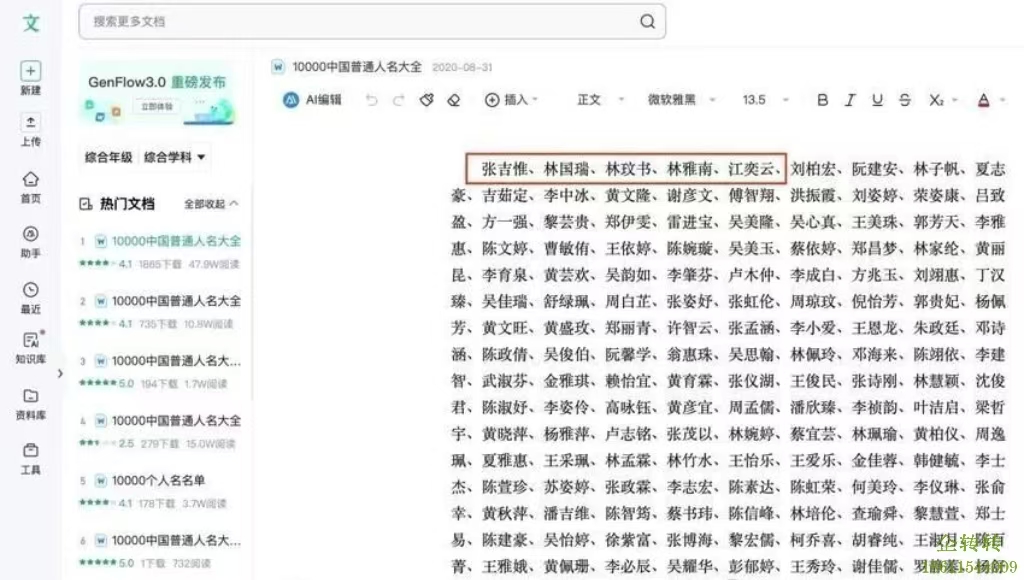This screenshot has height=580, width=1024.
Task: Expand the 综合学科 subject dropdown
Action: click(175, 157)
